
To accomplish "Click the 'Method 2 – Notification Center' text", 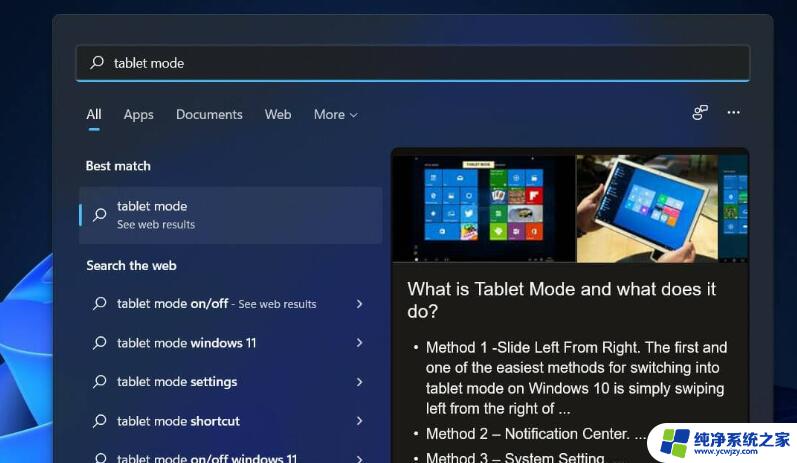I will coord(528,434).
